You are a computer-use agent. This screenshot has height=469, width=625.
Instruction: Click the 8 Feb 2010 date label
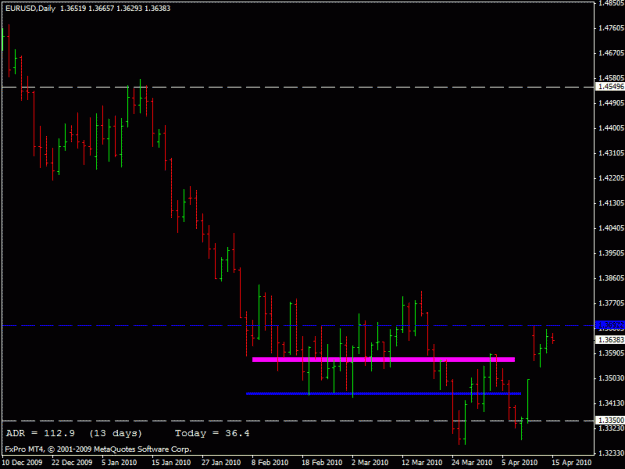coord(270,463)
